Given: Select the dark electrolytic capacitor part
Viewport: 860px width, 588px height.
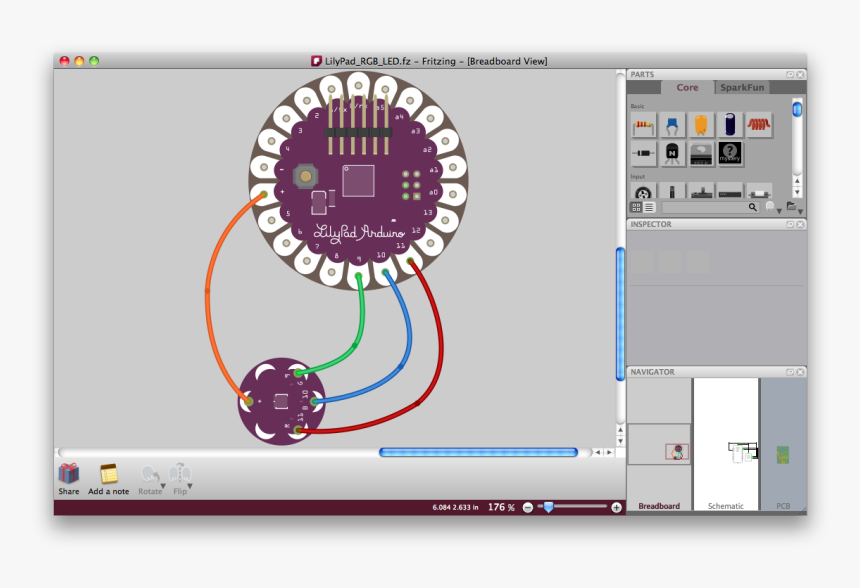Looking at the screenshot, I should point(730,126).
